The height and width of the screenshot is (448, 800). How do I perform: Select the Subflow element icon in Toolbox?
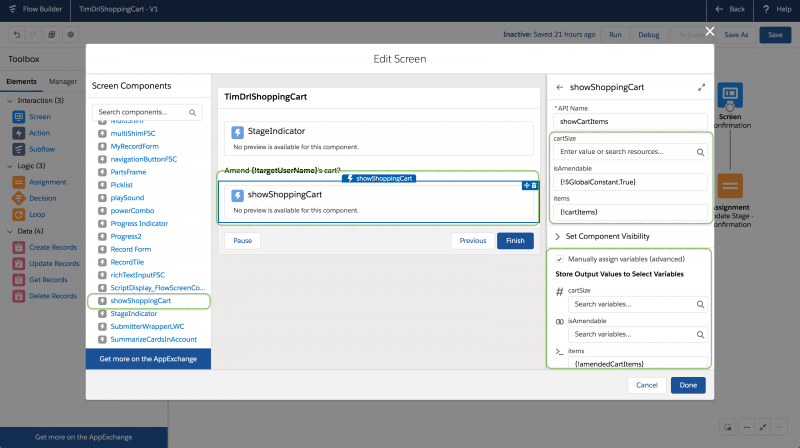click(19, 150)
